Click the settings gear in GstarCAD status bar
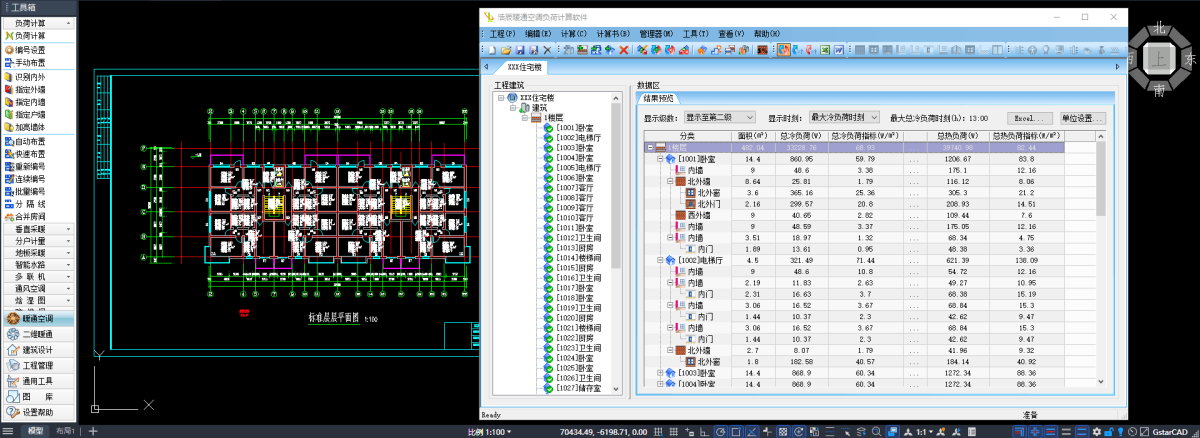The width and height of the screenshot is (1200, 438). (1096, 432)
